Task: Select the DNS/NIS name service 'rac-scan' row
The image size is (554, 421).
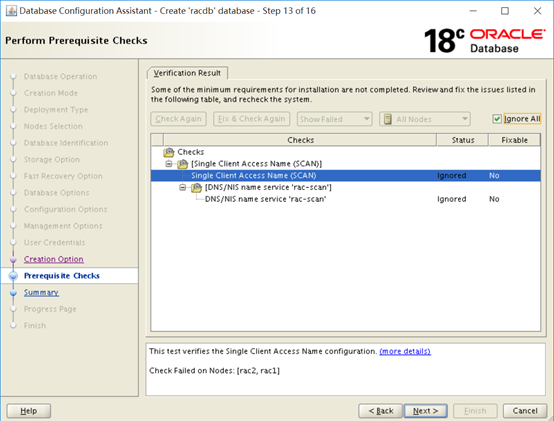Action: pos(346,199)
